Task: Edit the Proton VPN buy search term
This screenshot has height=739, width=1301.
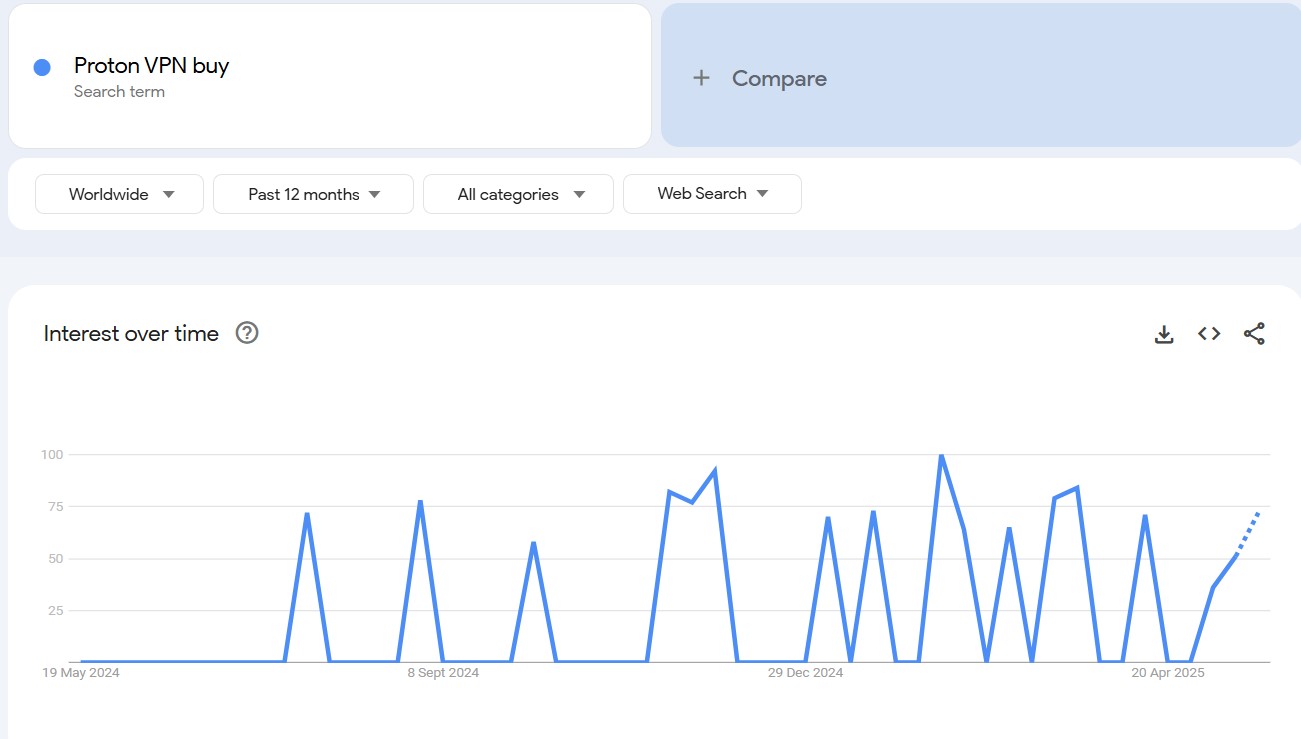Action: [151, 66]
